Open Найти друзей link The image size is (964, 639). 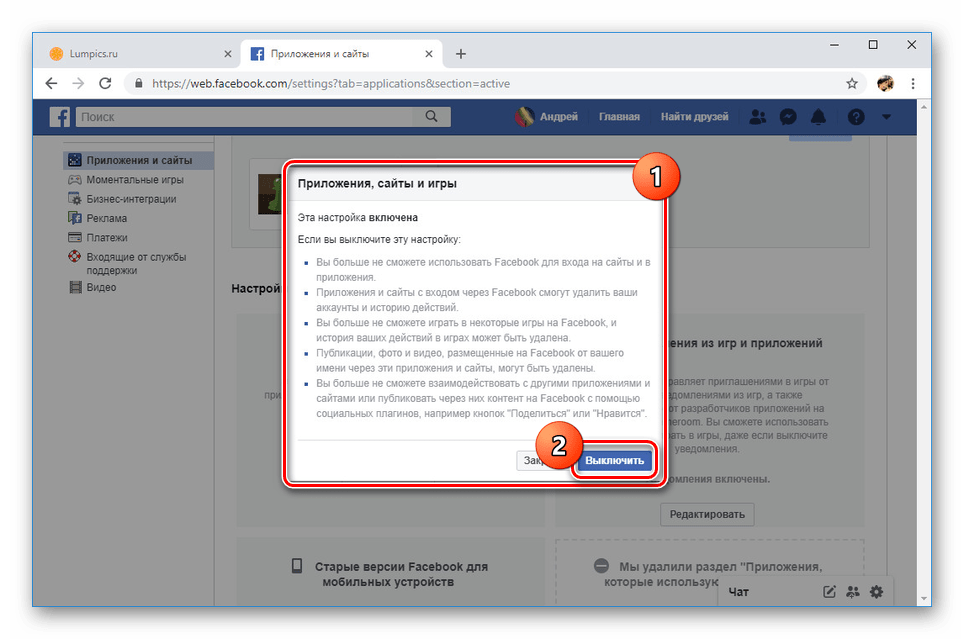pos(694,117)
